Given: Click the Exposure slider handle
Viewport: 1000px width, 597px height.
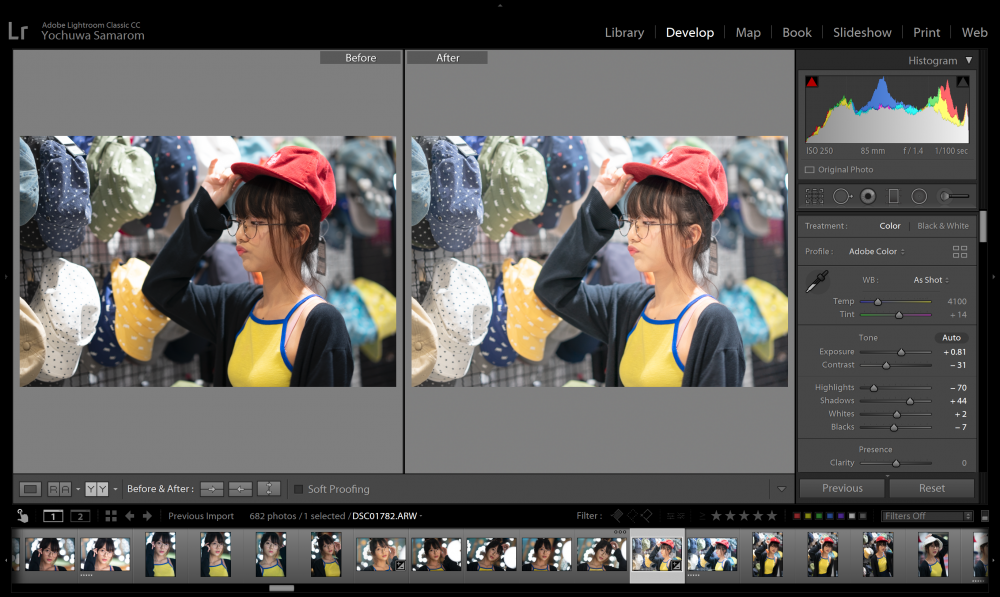Looking at the screenshot, I should click(901, 352).
